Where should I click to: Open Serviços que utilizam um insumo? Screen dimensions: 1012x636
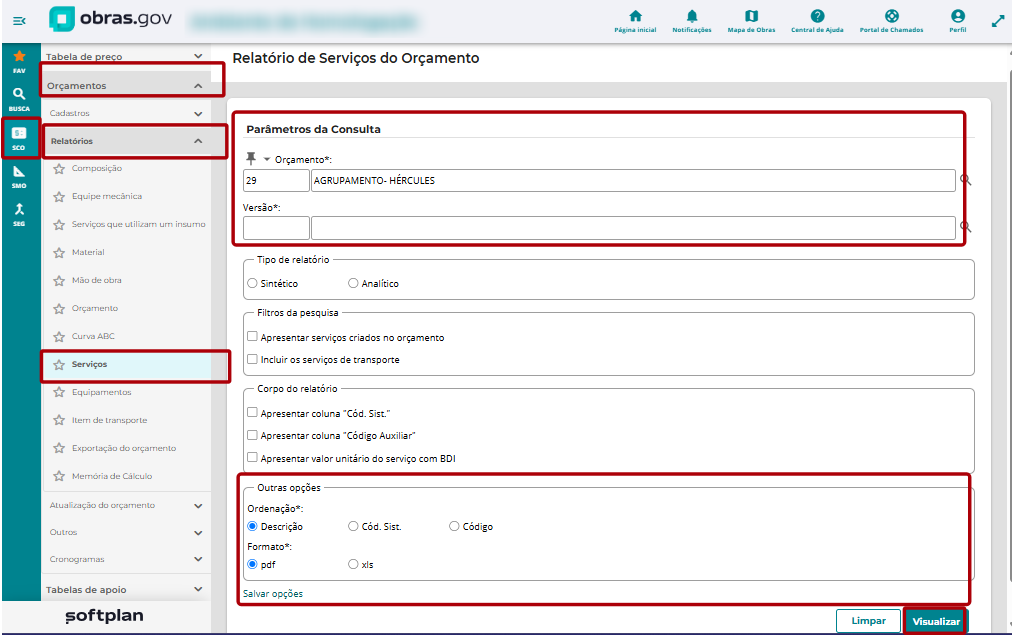click(139, 224)
